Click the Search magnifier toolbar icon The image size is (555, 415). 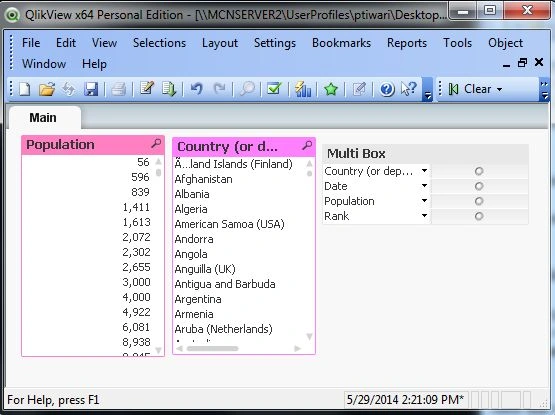point(247,89)
